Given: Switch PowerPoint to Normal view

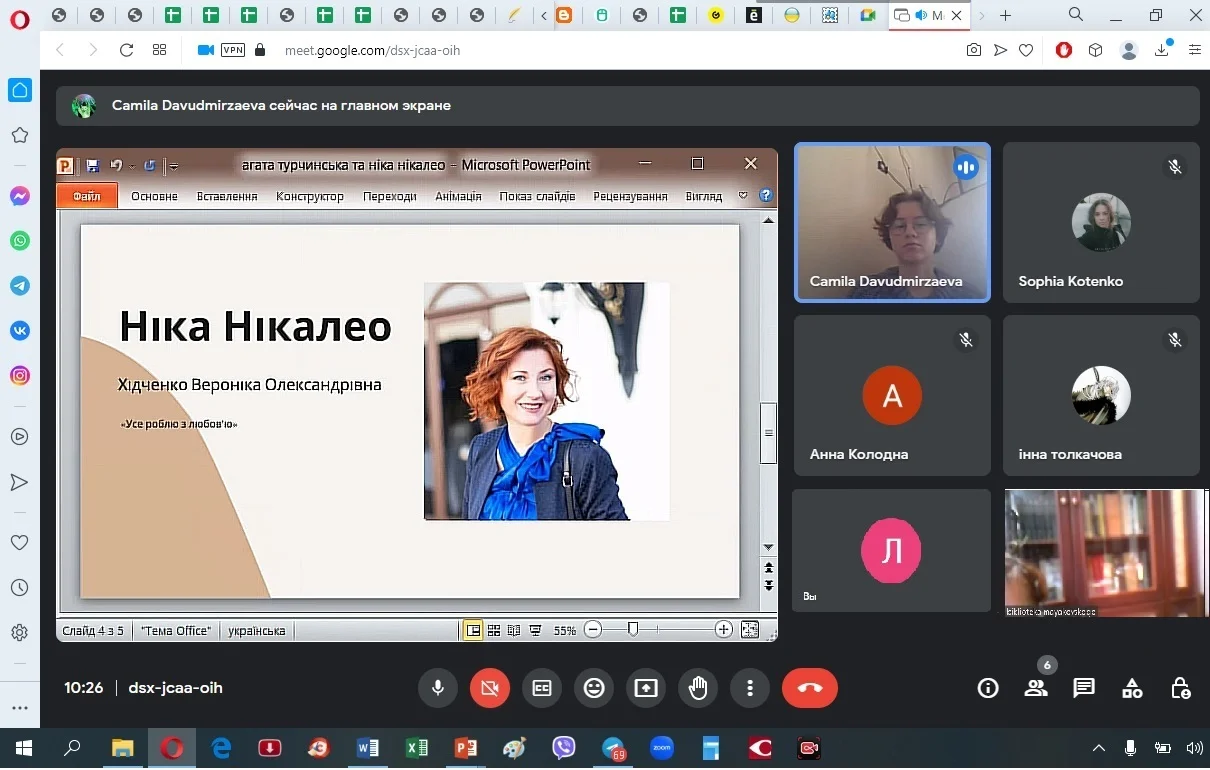Looking at the screenshot, I should pos(473,631).
